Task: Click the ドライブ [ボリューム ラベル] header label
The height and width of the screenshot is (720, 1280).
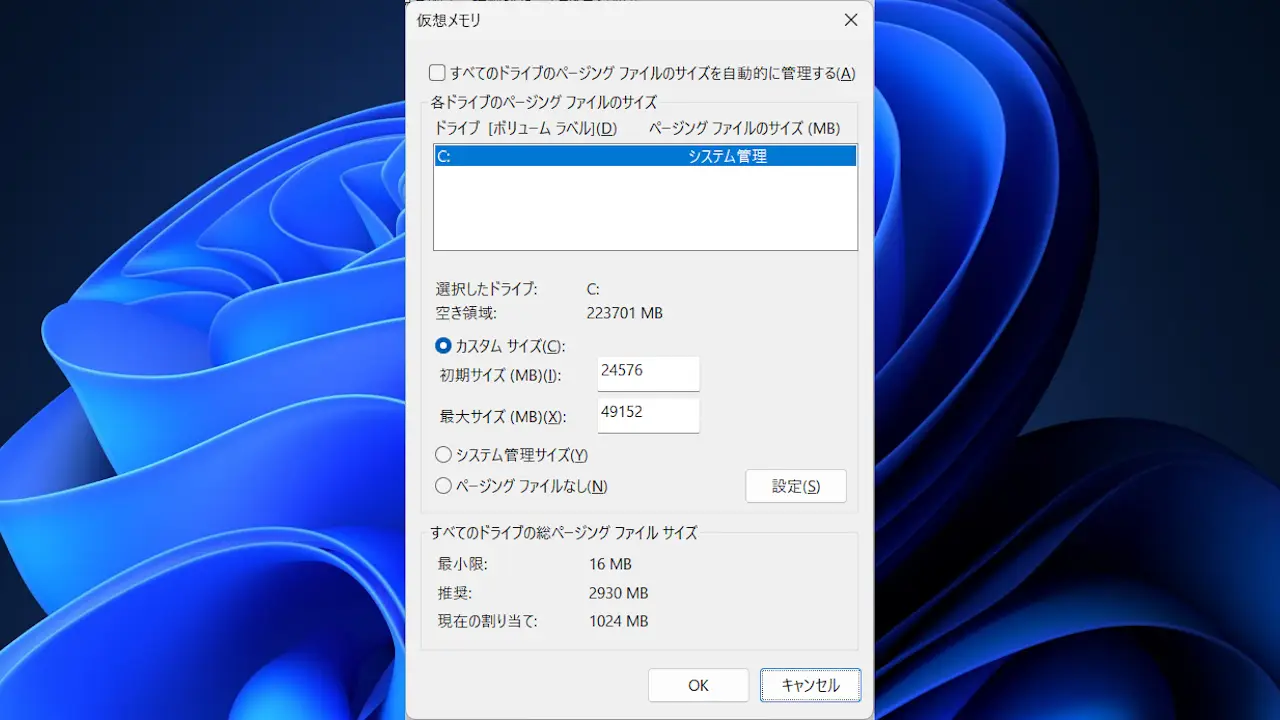Action: (525, 128)
